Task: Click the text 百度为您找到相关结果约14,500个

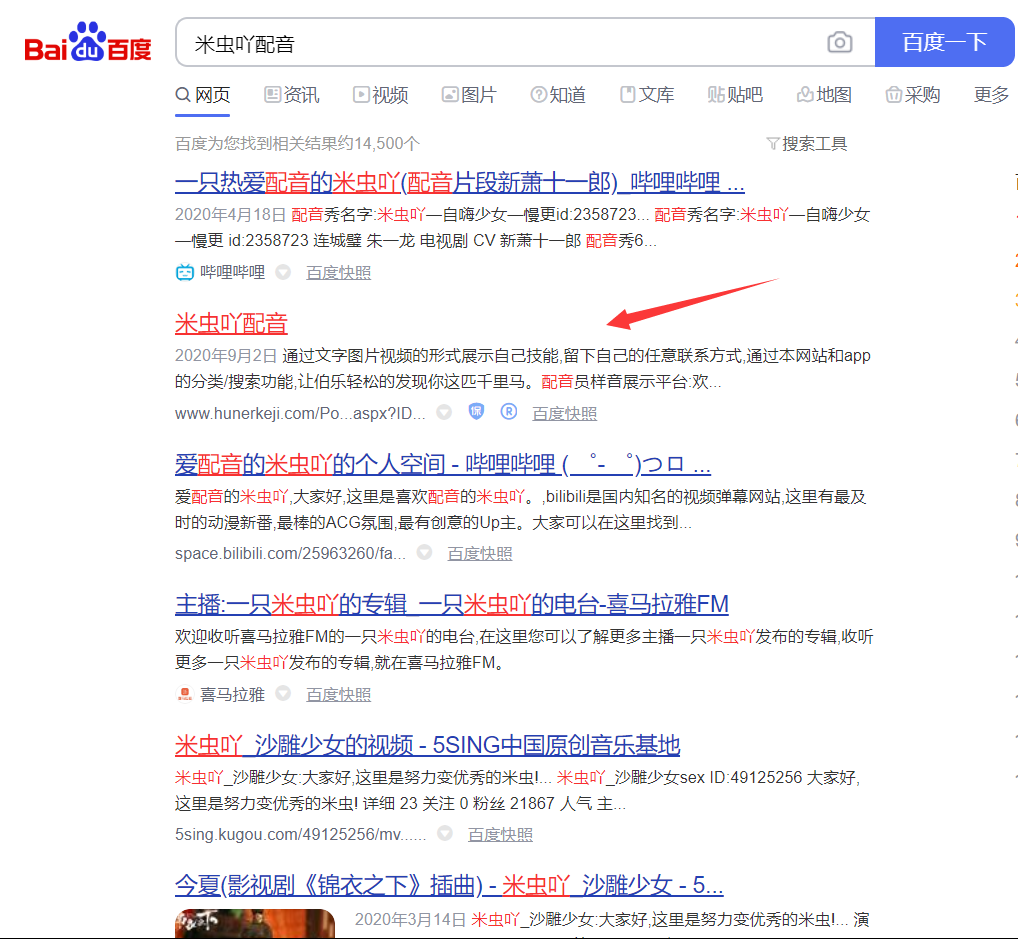Action: [x=297, y=144]
